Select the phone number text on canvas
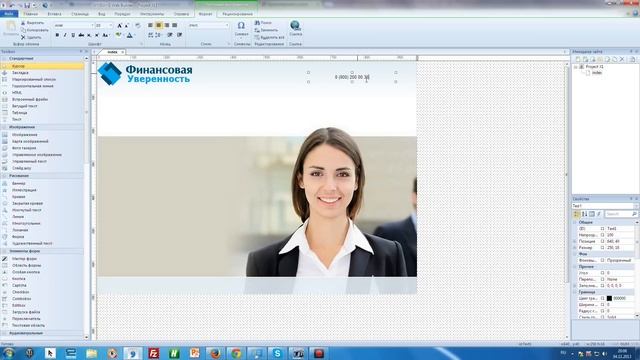Viewport: 640px width, 360px height. pyautogui.click(x=352, y=77)
